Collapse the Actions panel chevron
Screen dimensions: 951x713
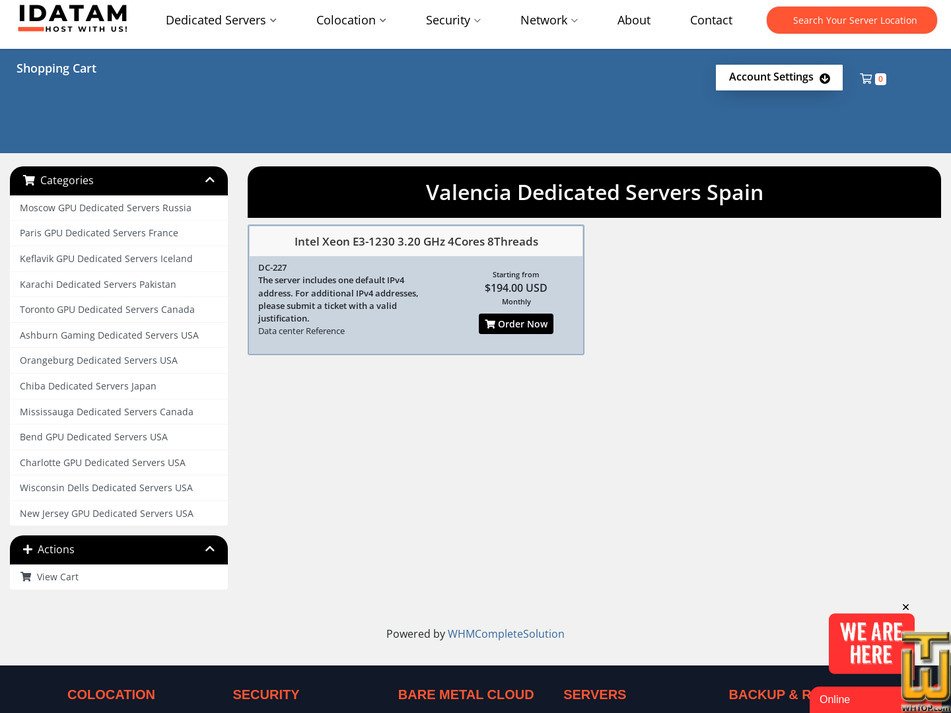click(210, 549)
